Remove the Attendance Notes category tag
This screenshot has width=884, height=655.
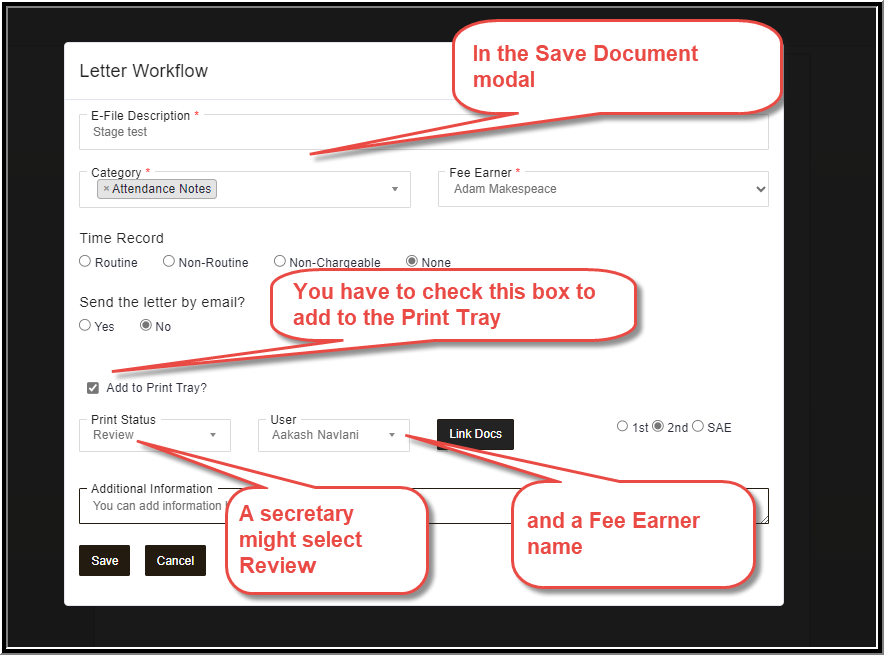tap(106, 189)
